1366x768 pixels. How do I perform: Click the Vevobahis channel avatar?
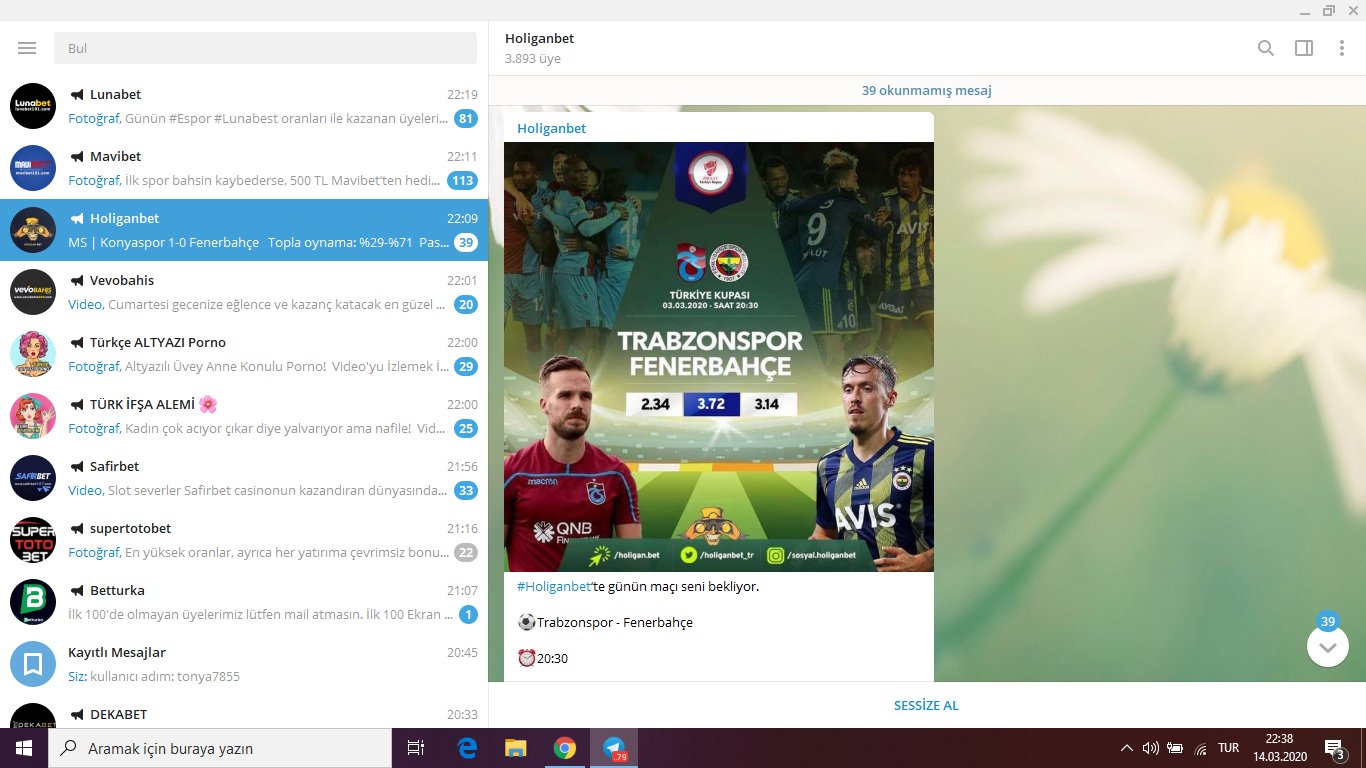click(x=33, y=292)
